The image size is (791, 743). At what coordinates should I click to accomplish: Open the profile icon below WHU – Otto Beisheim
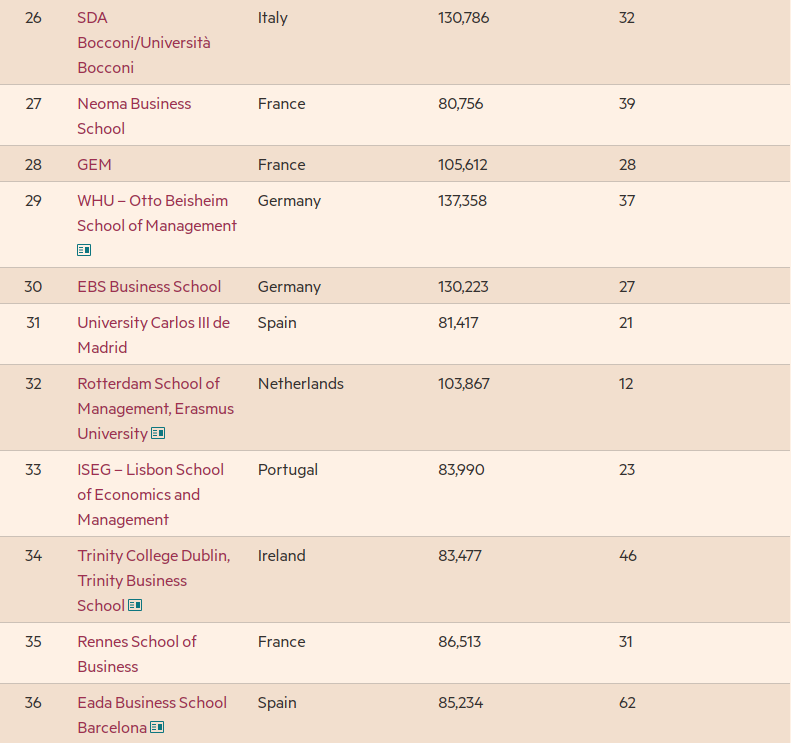tap(84, 250)
